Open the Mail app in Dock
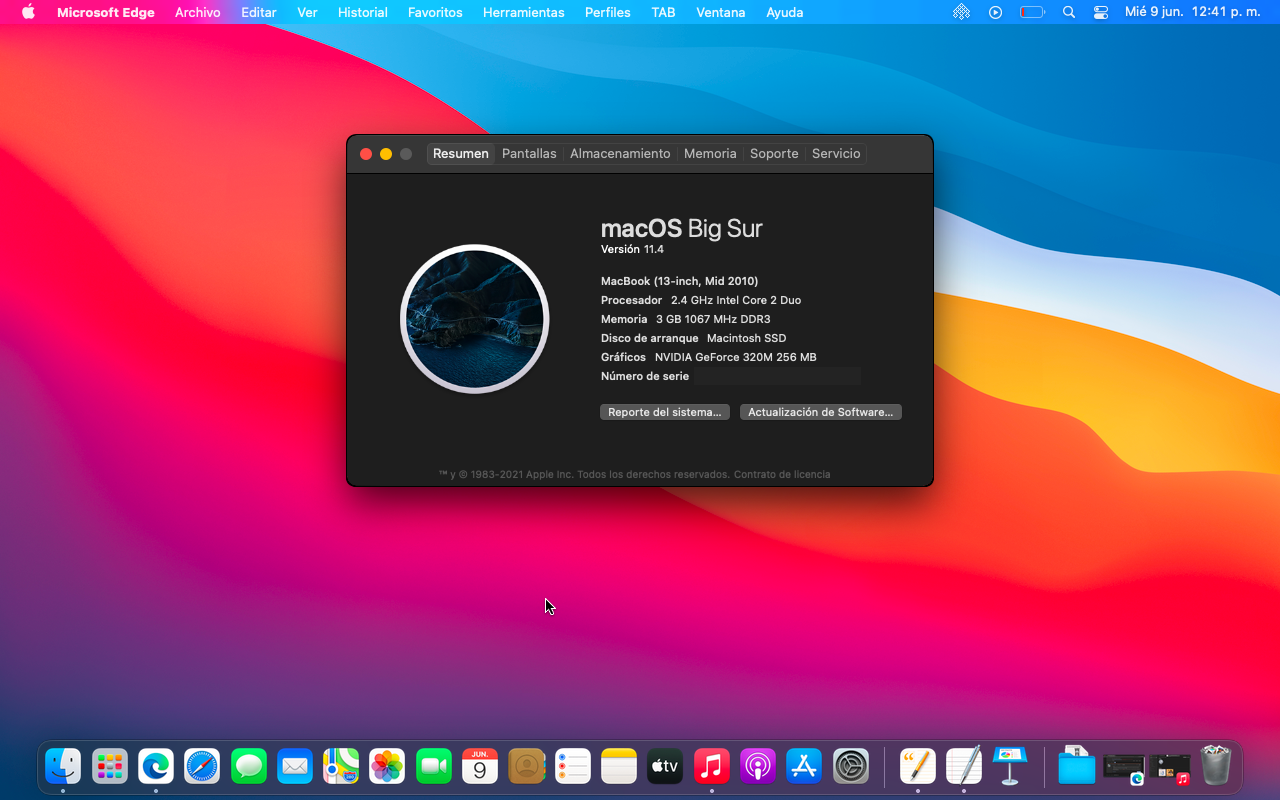Viewport: 1280px width, 800px height. click(x=295, y=767)
